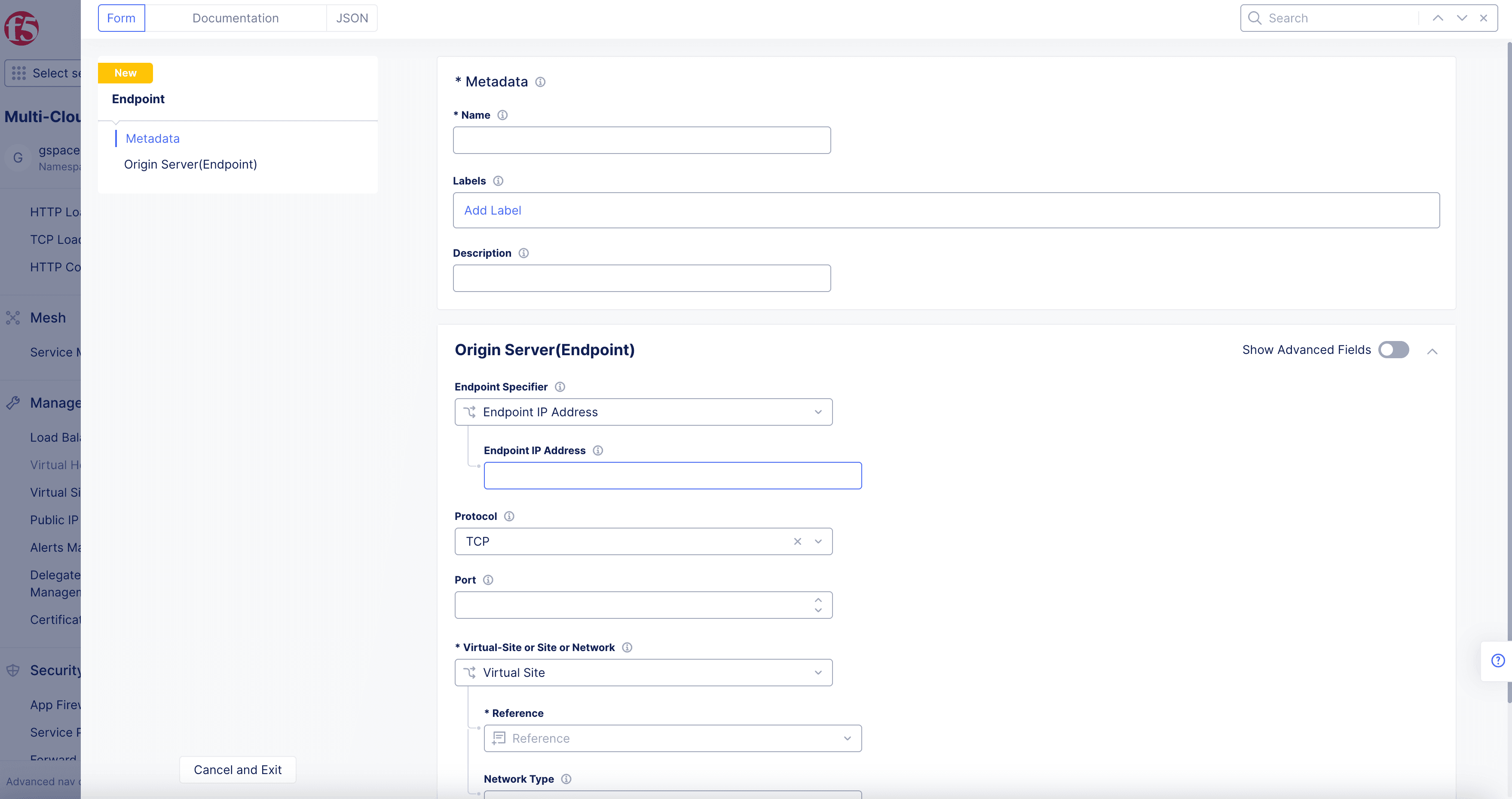Open the Select service grid icon
The height and width of the screenshot is (799, 1512).
pos(19,74)
